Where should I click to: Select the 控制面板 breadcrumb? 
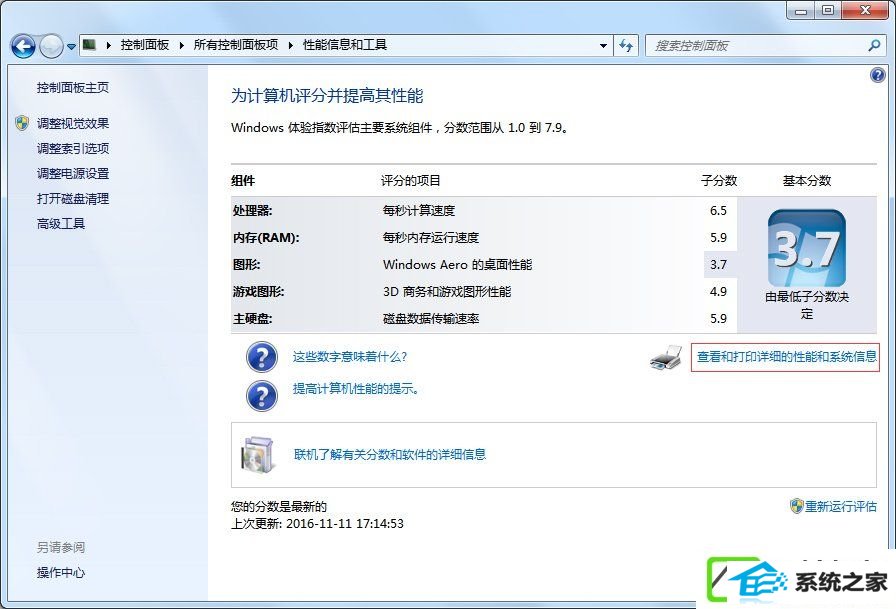click(145, 45)
